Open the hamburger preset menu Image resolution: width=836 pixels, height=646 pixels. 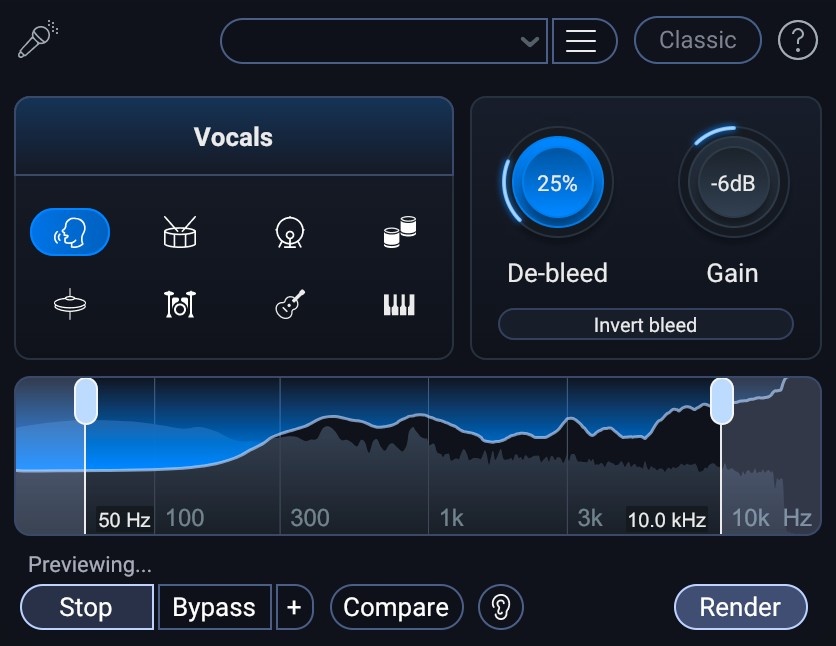pyautogui.click(x=585, y=41)
